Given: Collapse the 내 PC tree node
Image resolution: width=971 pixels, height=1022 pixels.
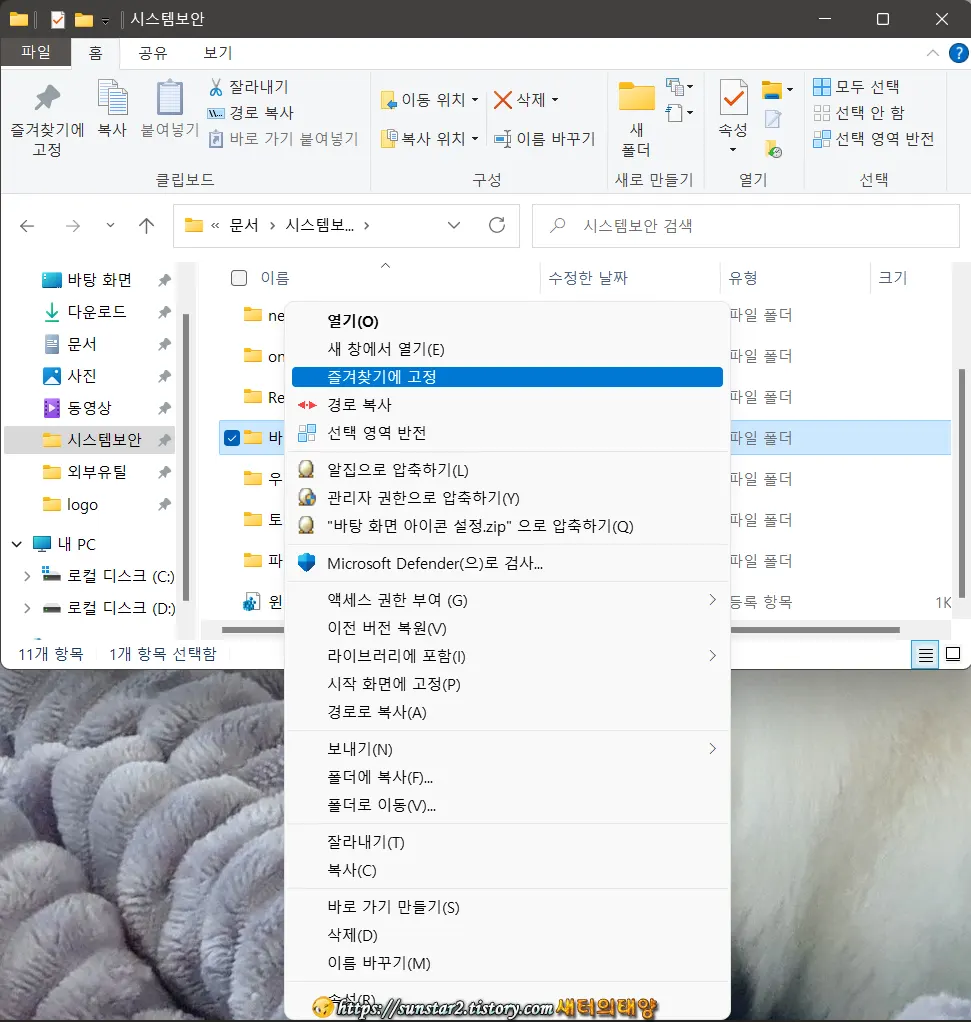Looking at the screenshot, I should click(x=17, y=546).
